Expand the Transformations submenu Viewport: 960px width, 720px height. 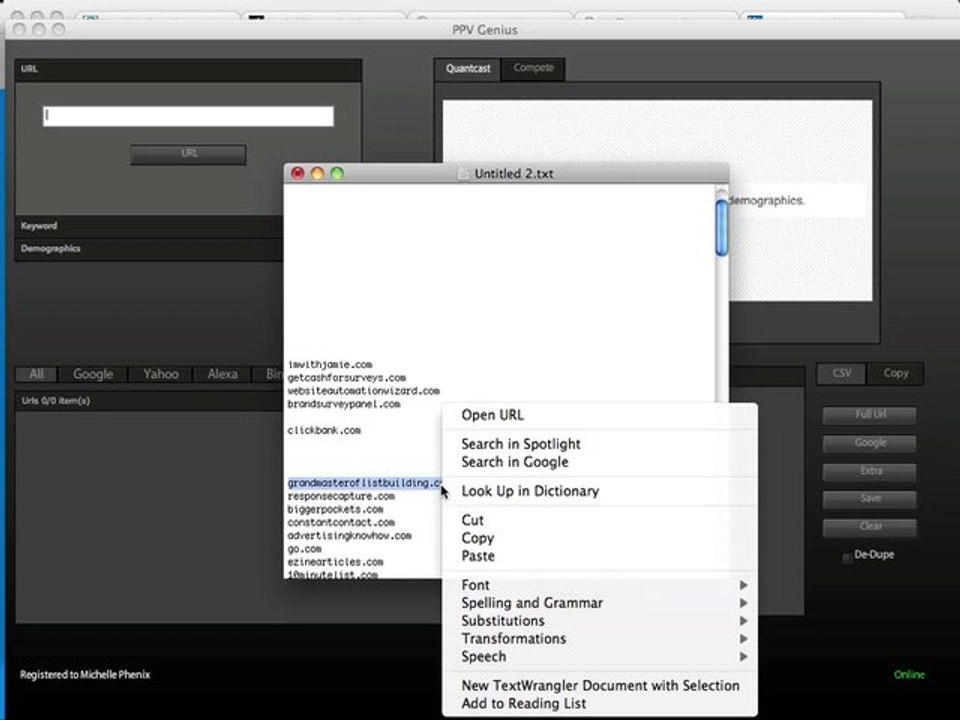[599, 639]
